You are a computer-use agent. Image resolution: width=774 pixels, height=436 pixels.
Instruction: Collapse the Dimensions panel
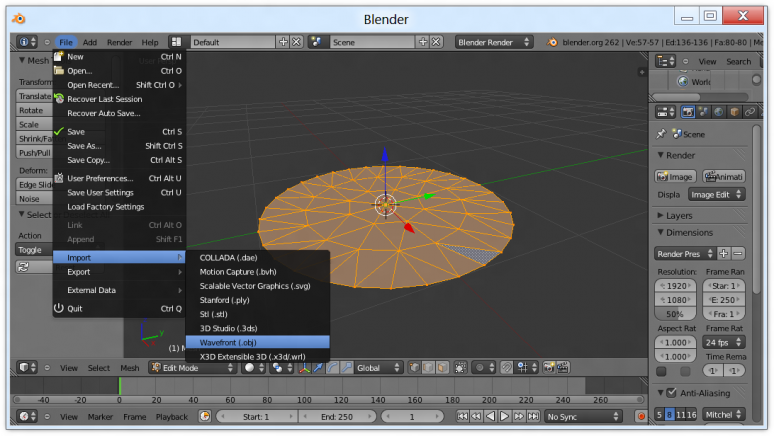click(x=660, y=232)
